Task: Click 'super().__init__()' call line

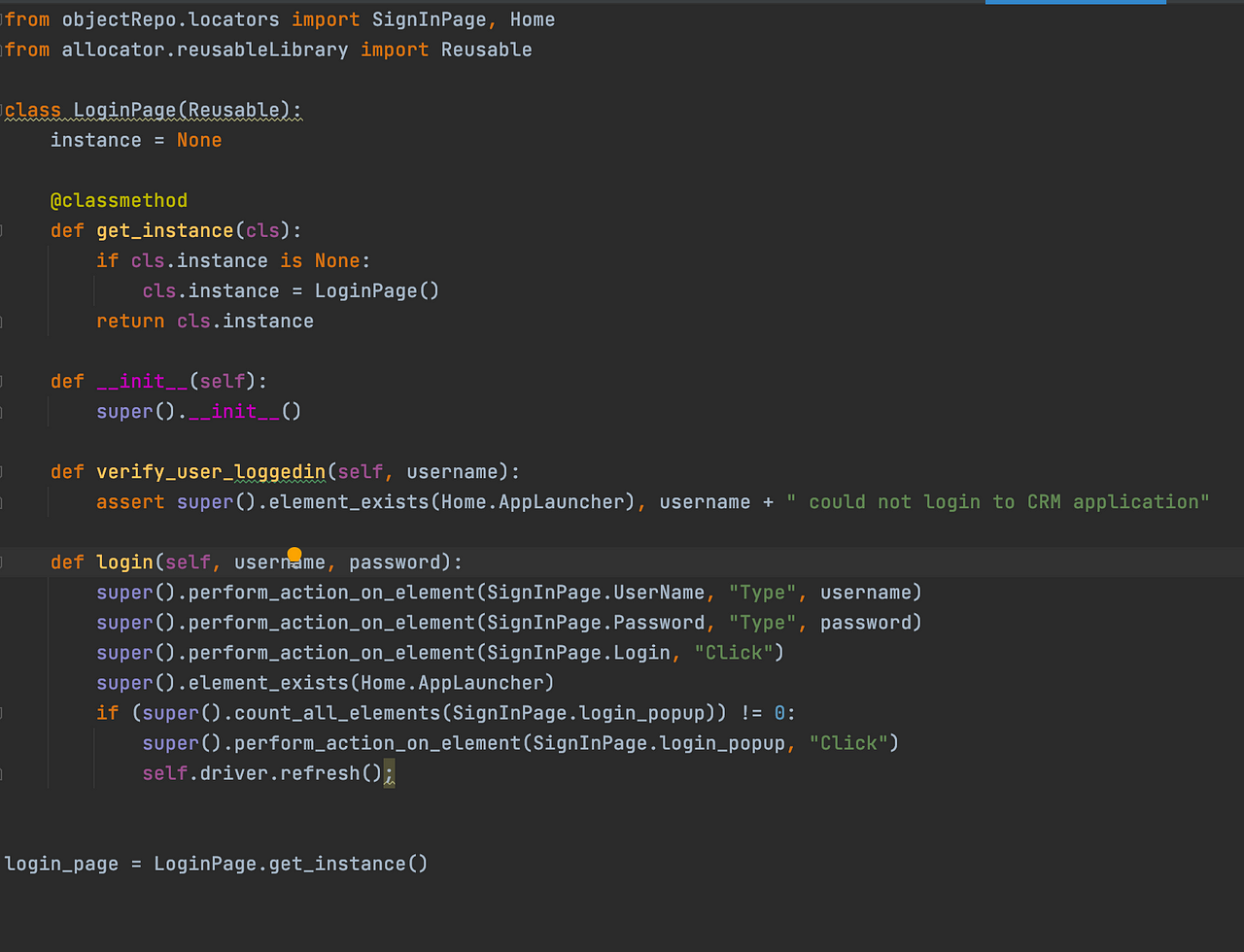Action: (x=199, y=411)
